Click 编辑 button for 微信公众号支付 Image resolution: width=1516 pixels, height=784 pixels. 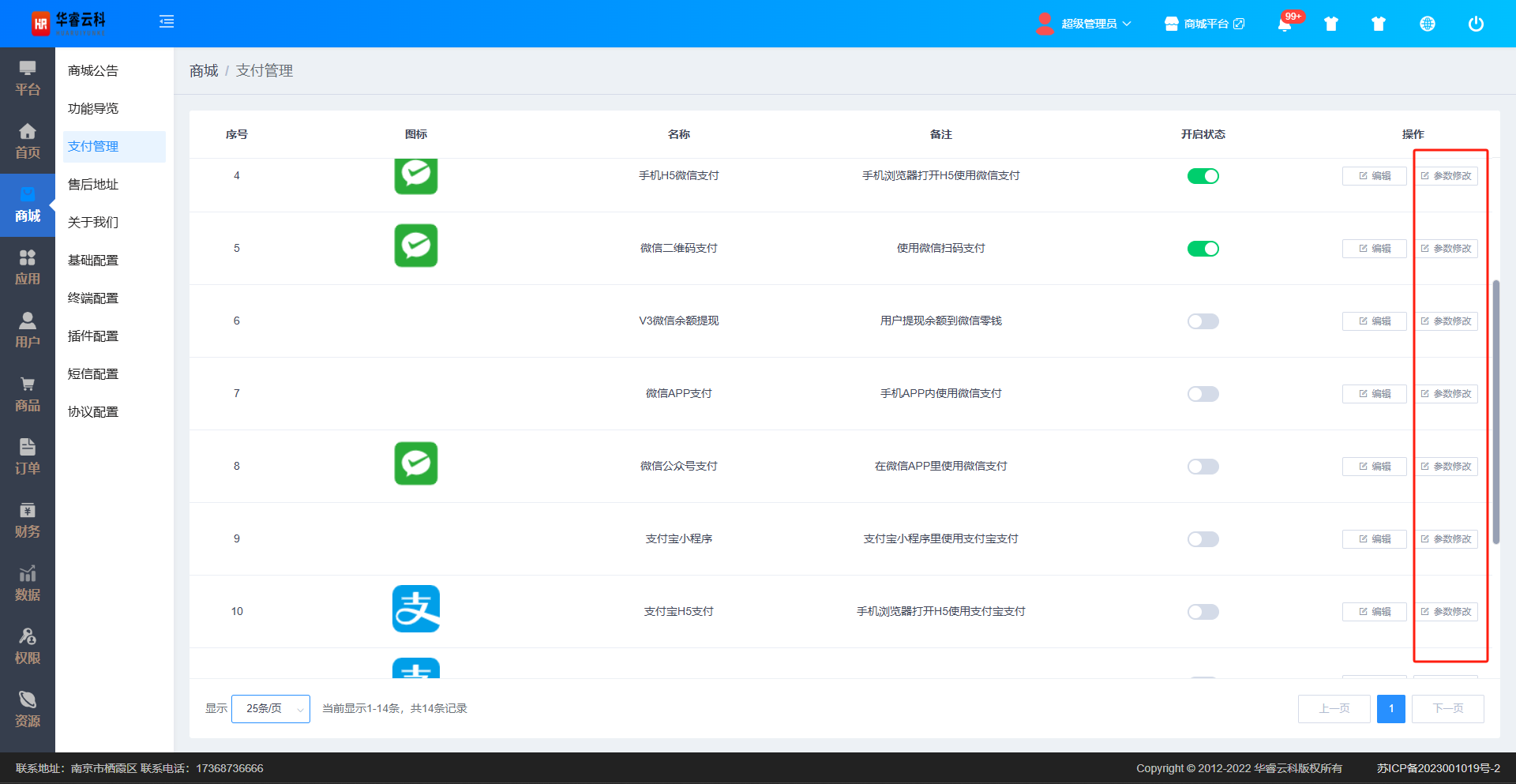[1374, 467]
